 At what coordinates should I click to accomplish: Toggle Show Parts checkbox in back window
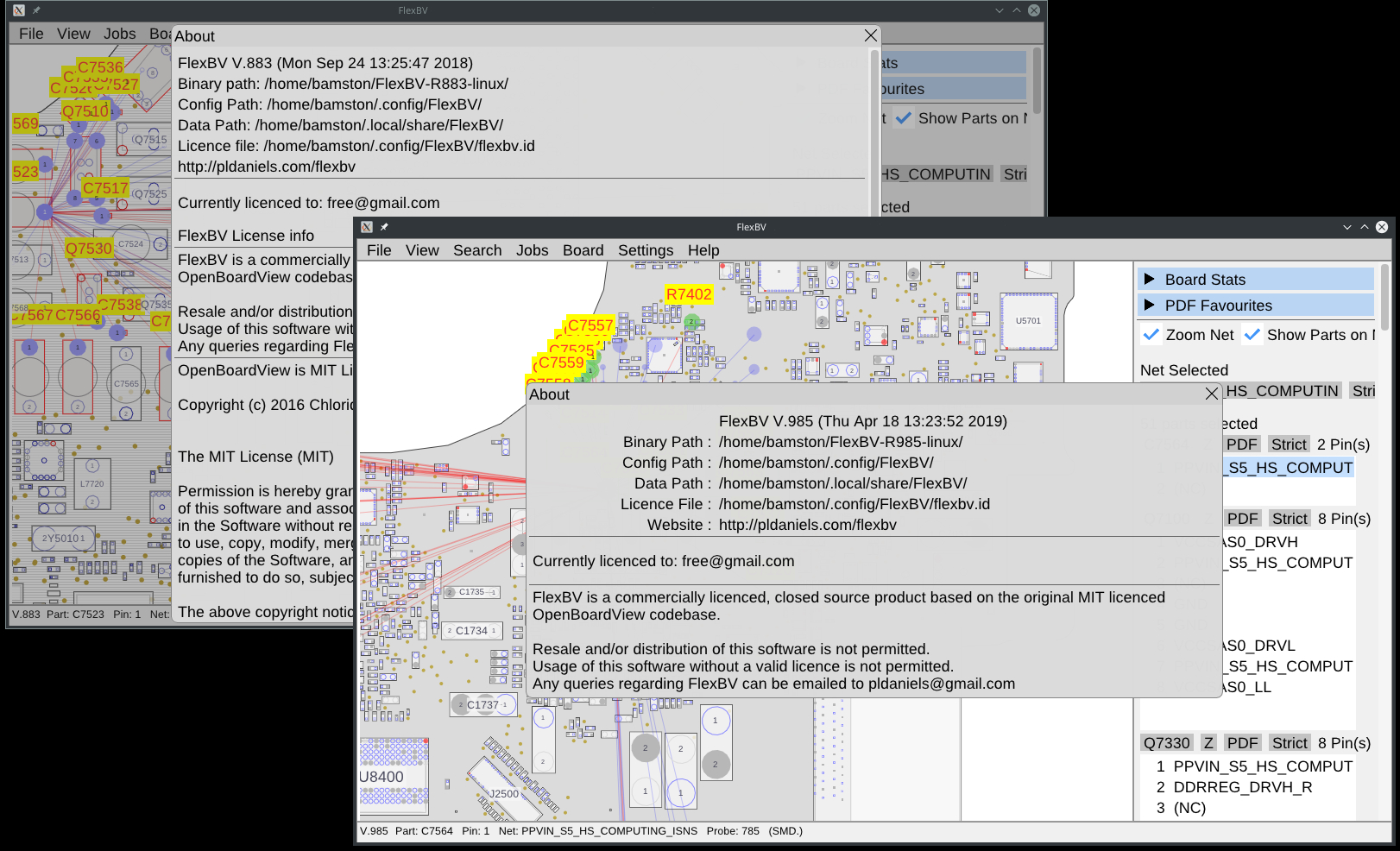[x=904, y=117]
